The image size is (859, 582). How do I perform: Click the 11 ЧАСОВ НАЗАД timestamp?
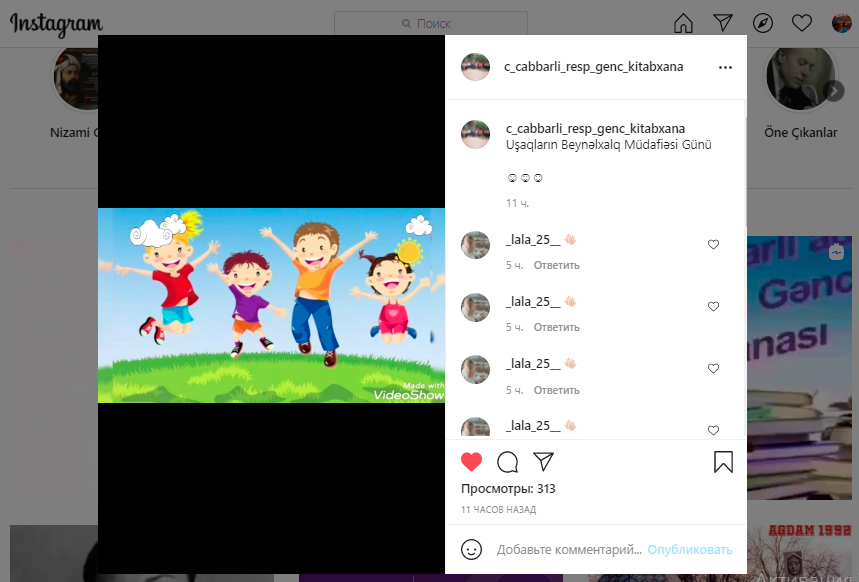click(x=499, y=510)
